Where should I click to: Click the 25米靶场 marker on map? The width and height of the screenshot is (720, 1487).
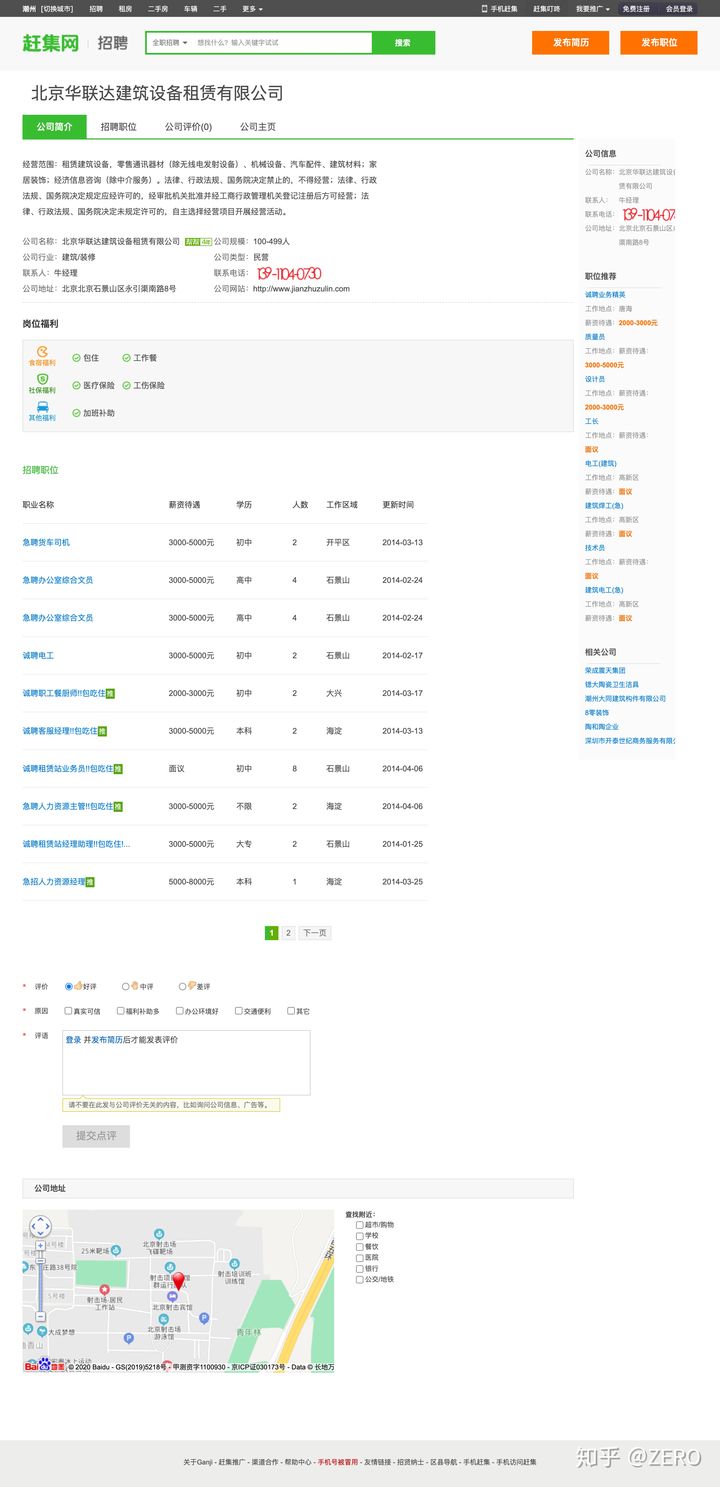[x=116, y=1250]
